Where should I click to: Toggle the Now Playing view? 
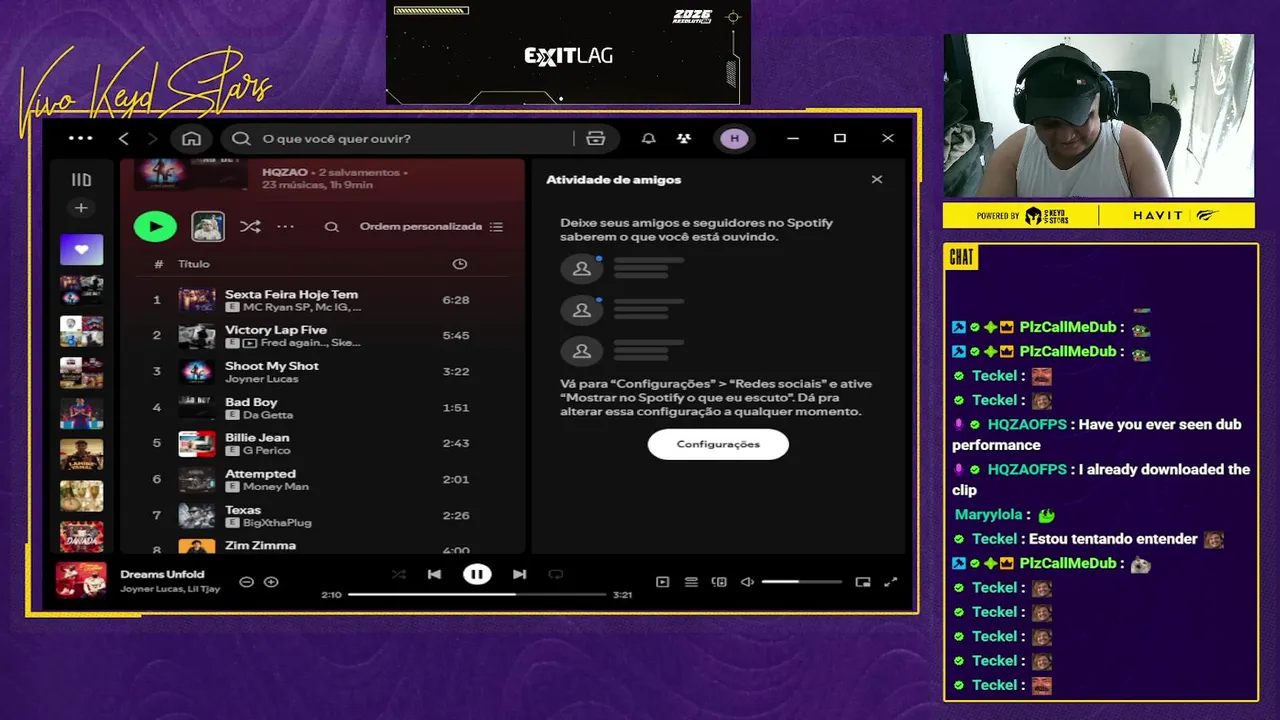tap(662, 582)
